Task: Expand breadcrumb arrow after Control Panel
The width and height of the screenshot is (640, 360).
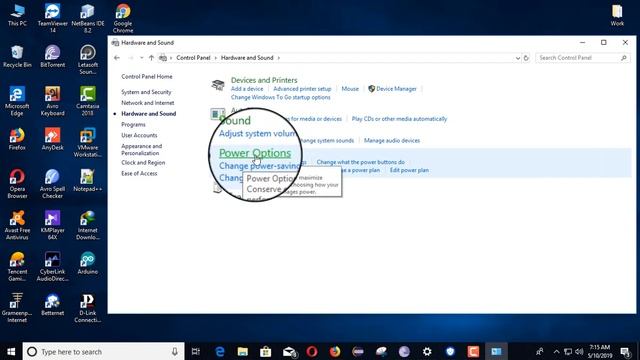Action: (216, 58)
